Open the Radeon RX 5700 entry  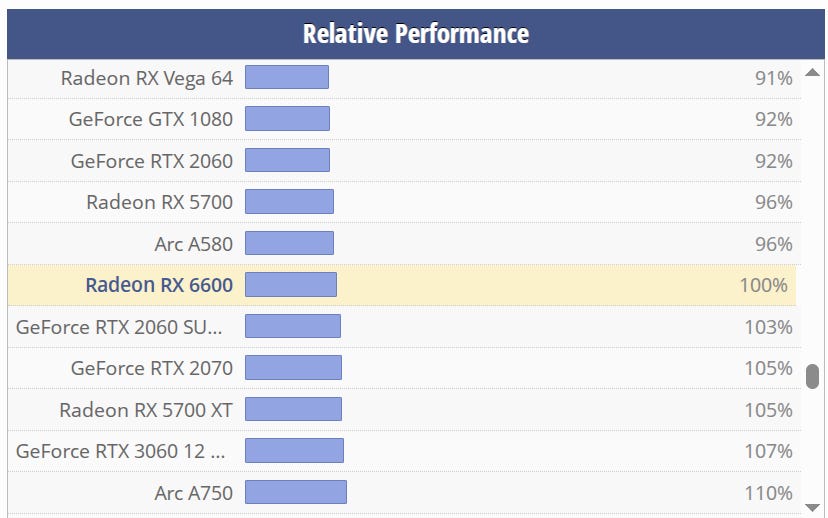(159, 202)
